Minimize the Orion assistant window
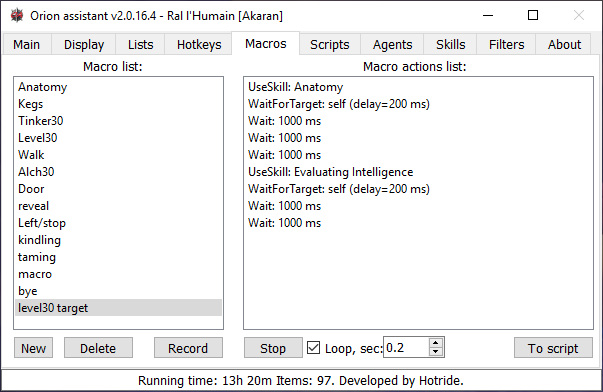 (488, 16)
